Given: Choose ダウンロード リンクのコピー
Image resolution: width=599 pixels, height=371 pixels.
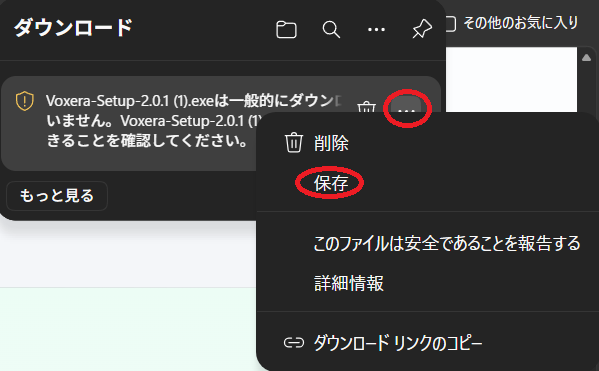Looking at the screenshot, I should tap(427, 343).
